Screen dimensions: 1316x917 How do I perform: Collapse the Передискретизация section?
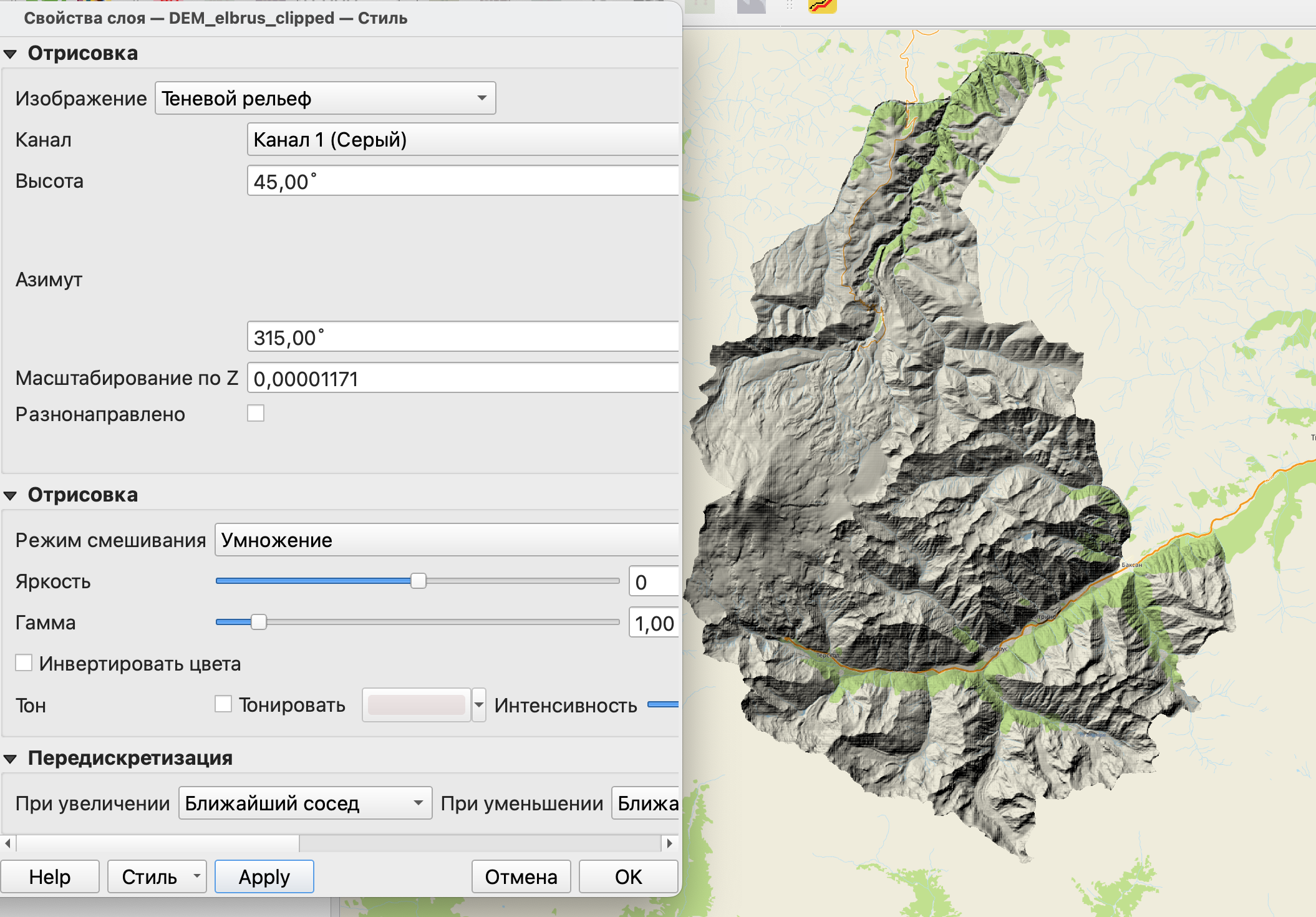(x=11, y=759)
